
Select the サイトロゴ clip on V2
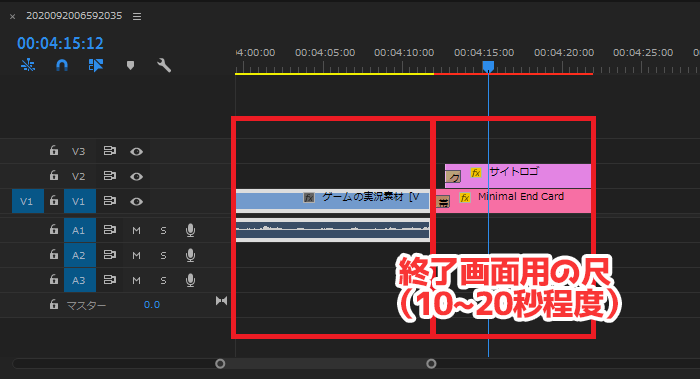(x=518, y=175)
